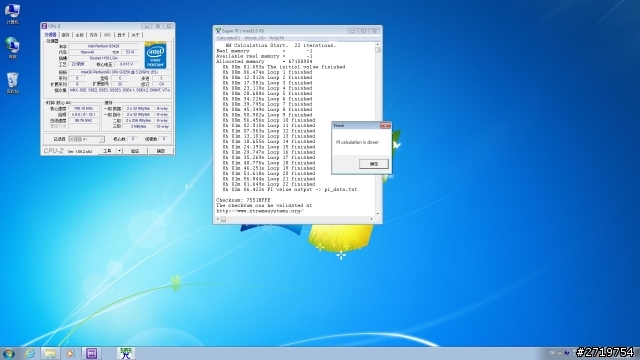The width and height of the screenshot is (640, 360).
Task: Open Windows Media Player taskbar icon
Action: [70, 353]
